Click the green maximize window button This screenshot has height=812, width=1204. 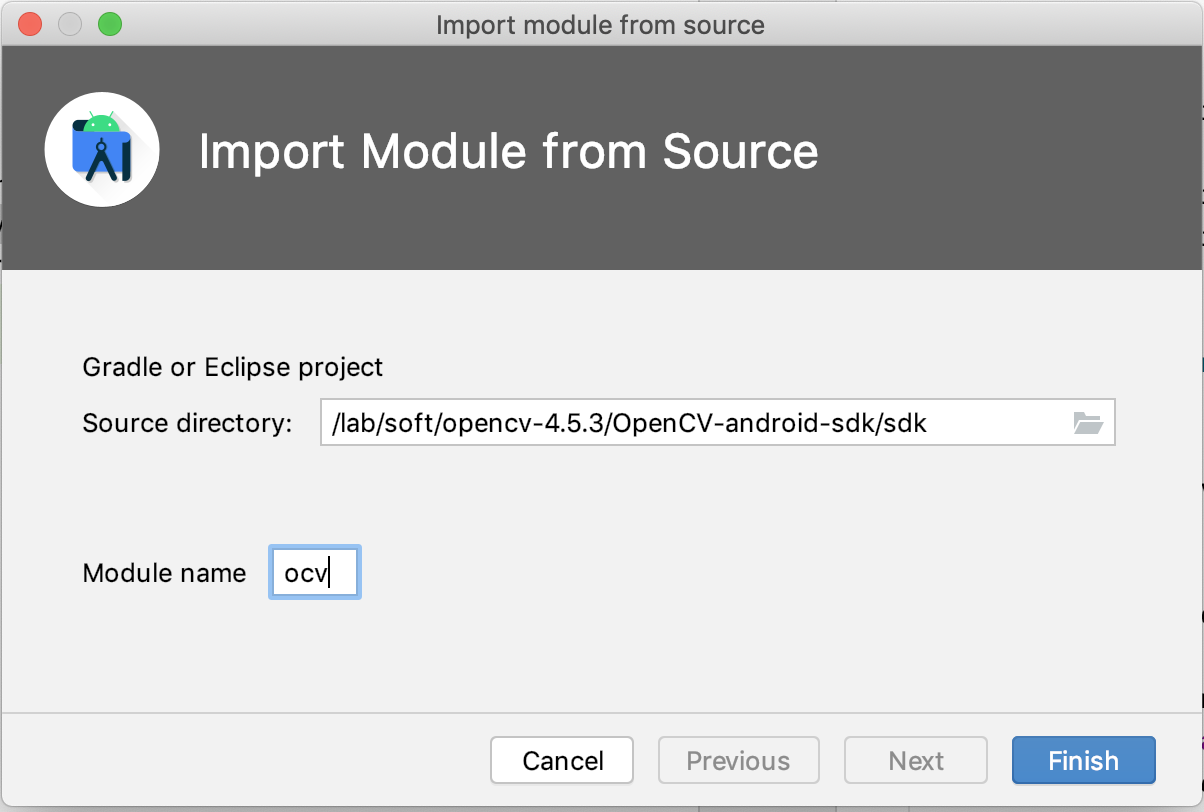(x=109, y=25)
